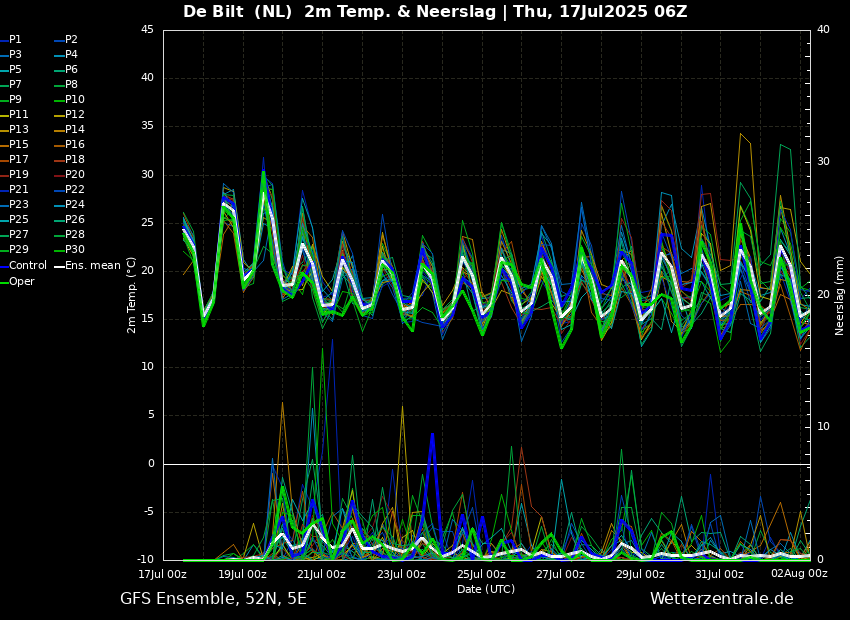The width and height of the screenshot is (850, 620).
Task: Click the 45 temperature axis tick
Action: pos(147,30)
